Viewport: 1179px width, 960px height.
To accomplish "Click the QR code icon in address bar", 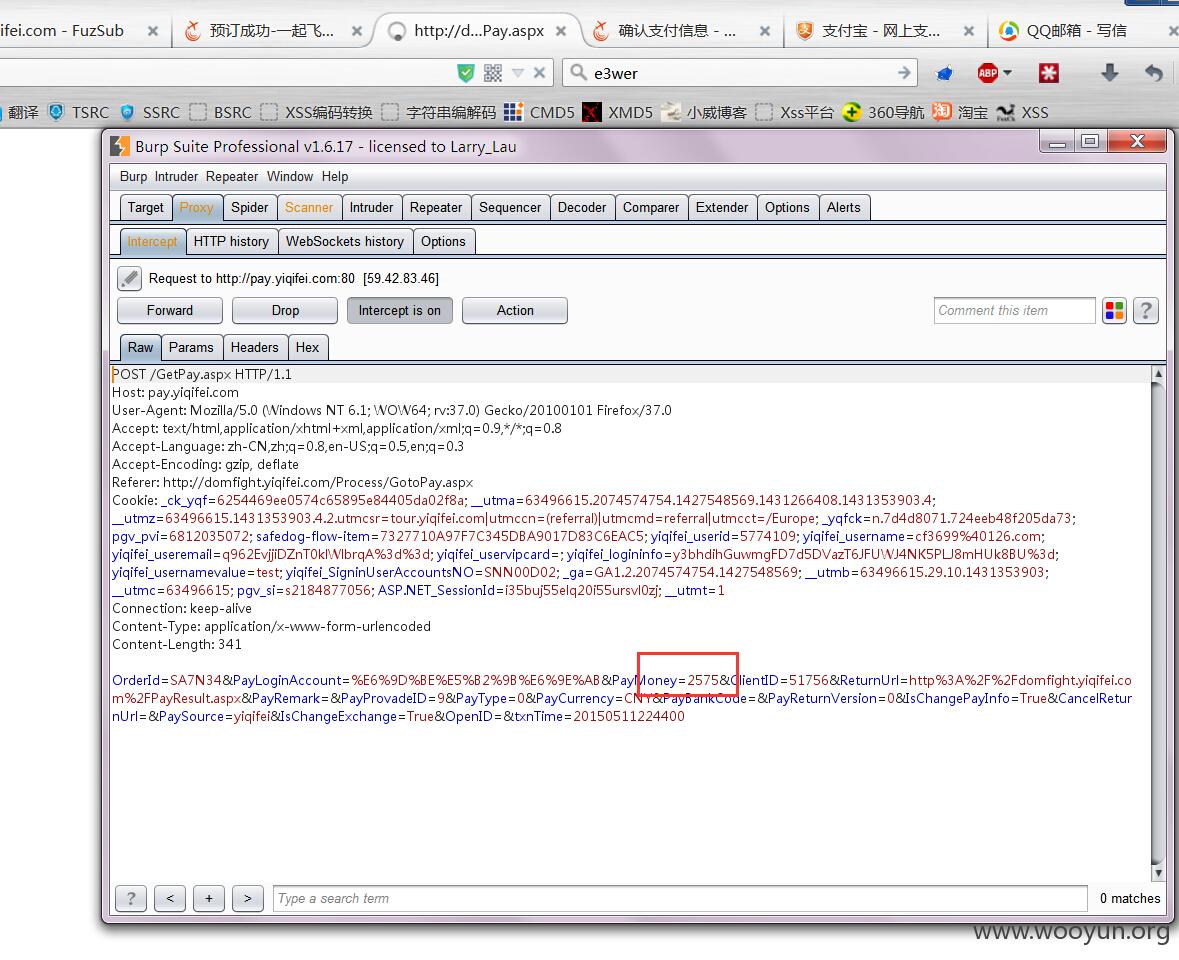I will click(x=493, y=73).
